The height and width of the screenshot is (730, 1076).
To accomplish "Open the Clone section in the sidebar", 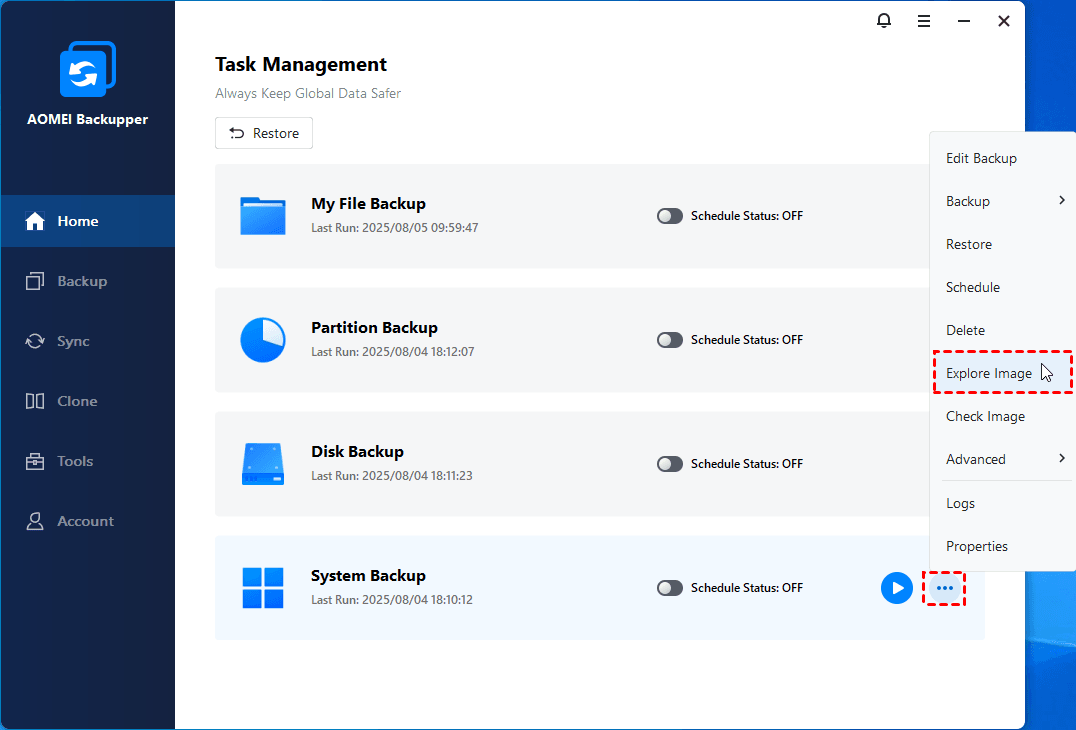I will click(x=77, y=401).
